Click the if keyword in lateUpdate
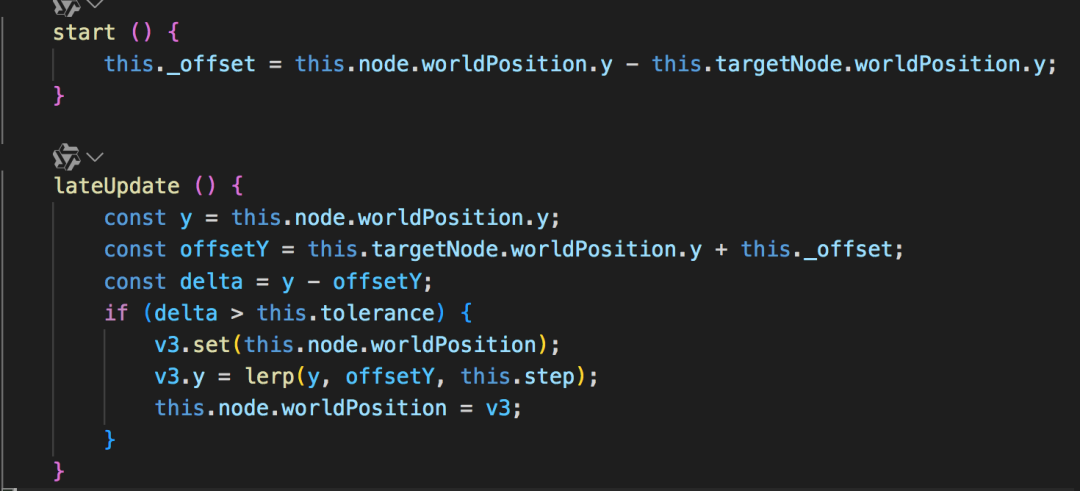The image size is (1080, 491). (117, 313)
